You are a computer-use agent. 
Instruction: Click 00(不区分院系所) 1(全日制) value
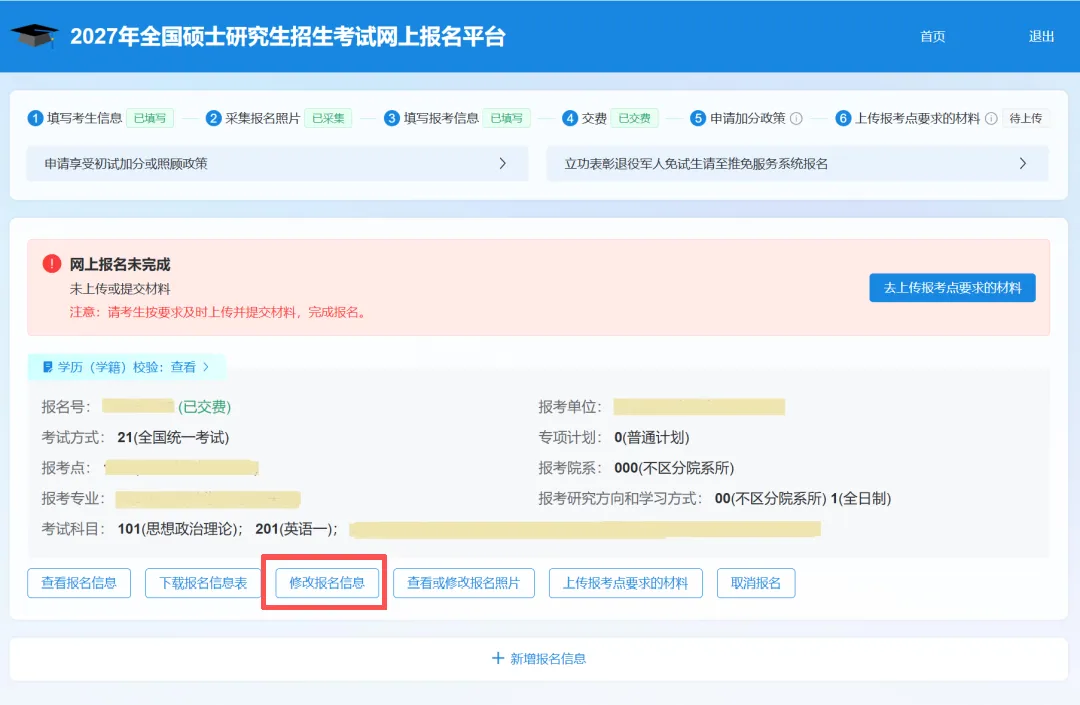coord(802,498)
